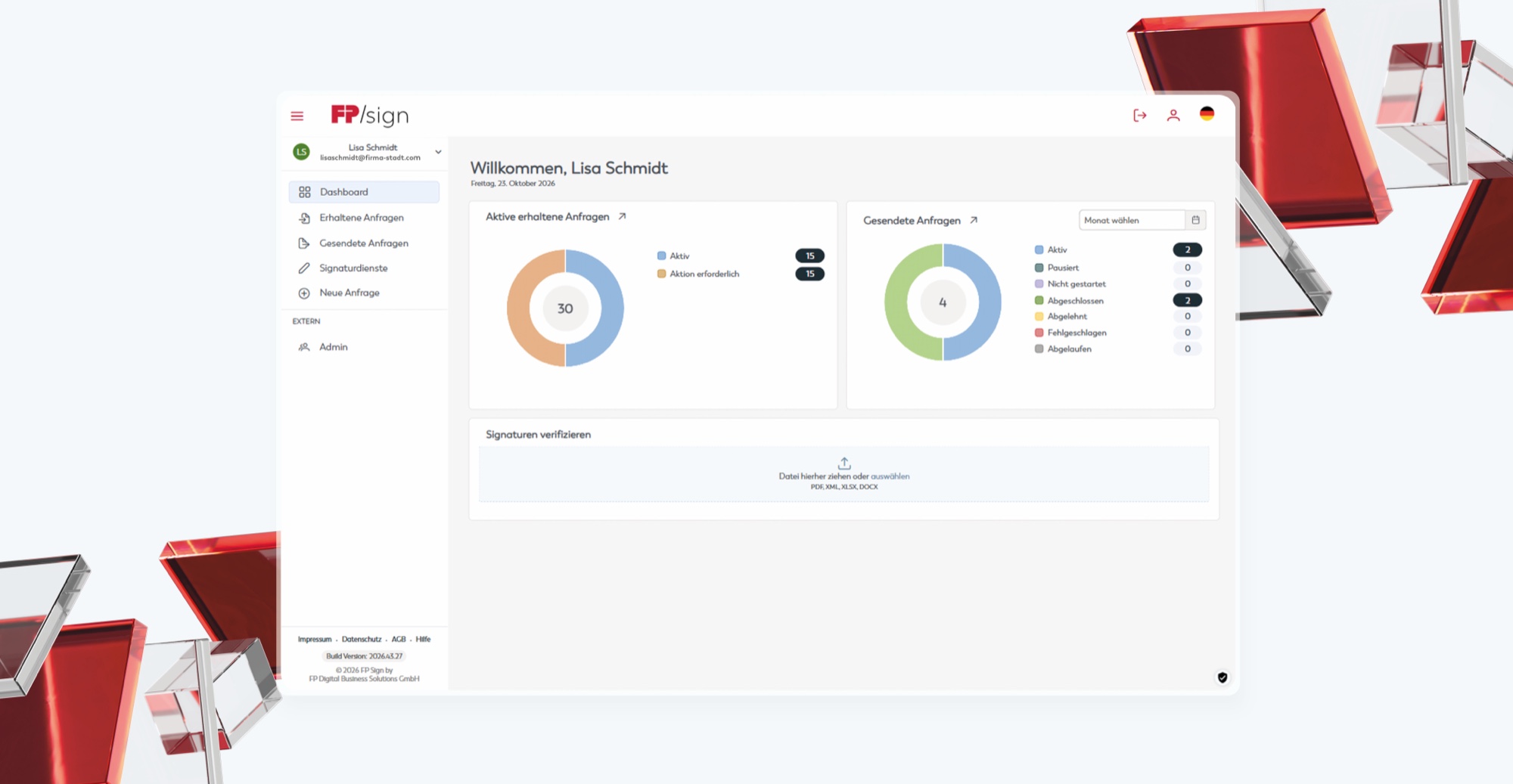Expand the Lisa Schmidt account chevron

coord(438,152)
